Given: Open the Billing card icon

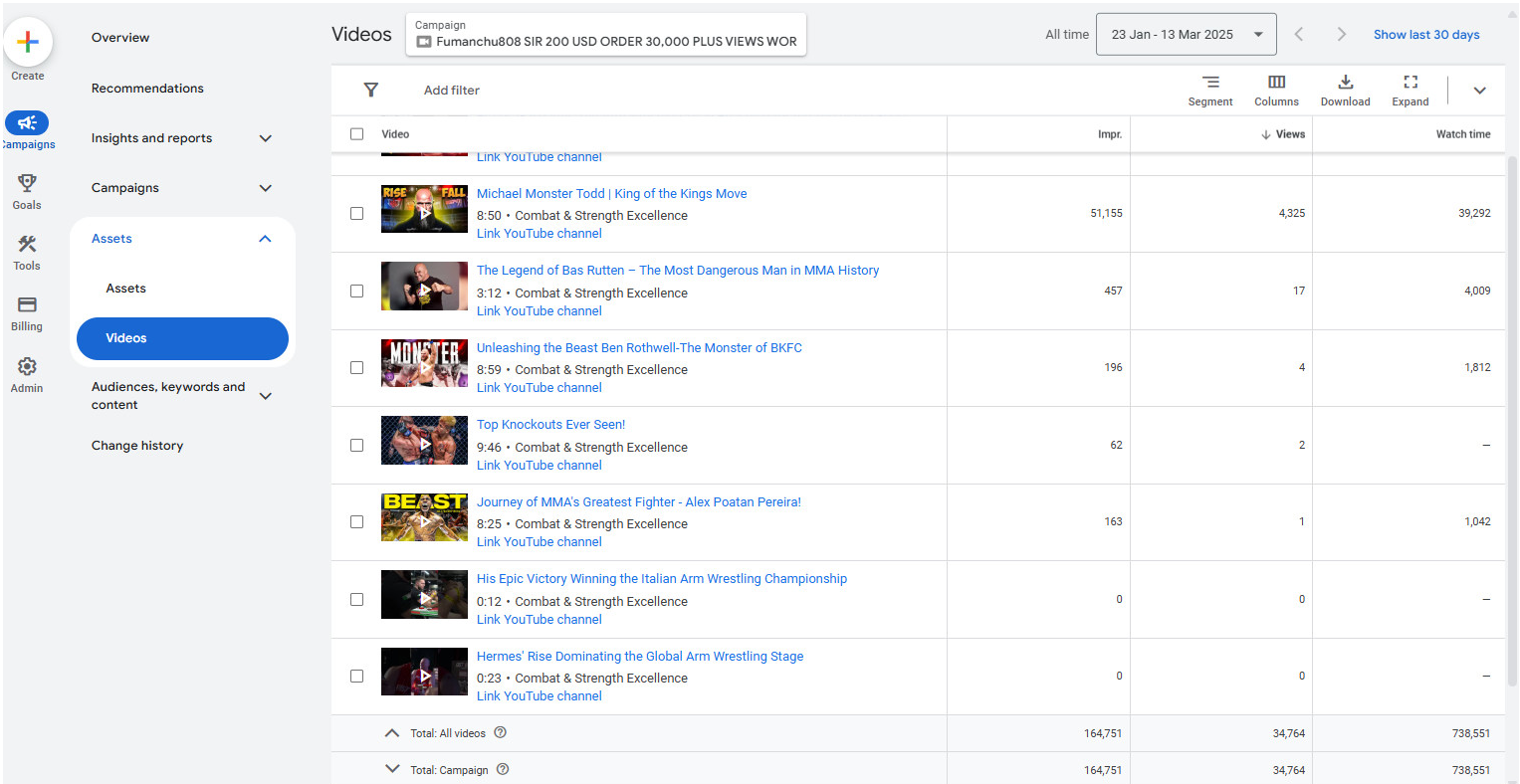Looking at the screenshot, I should click(x=27, y=305).
